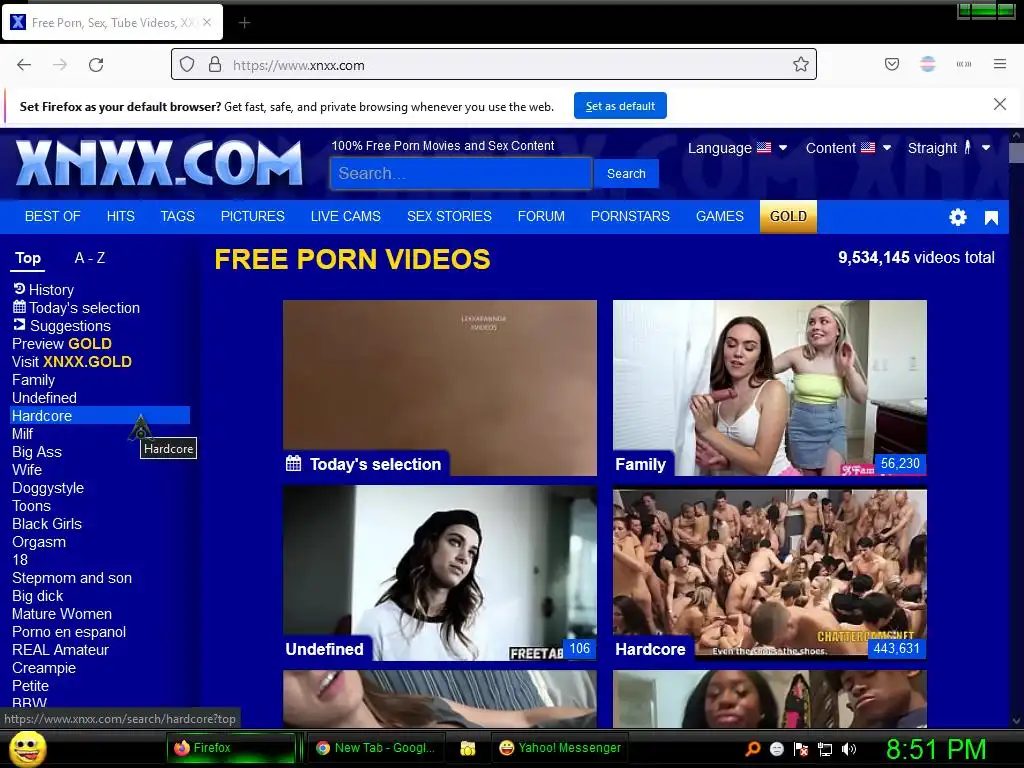
Task: Open the smiley start button on taskbar
Action: [27, 748]
